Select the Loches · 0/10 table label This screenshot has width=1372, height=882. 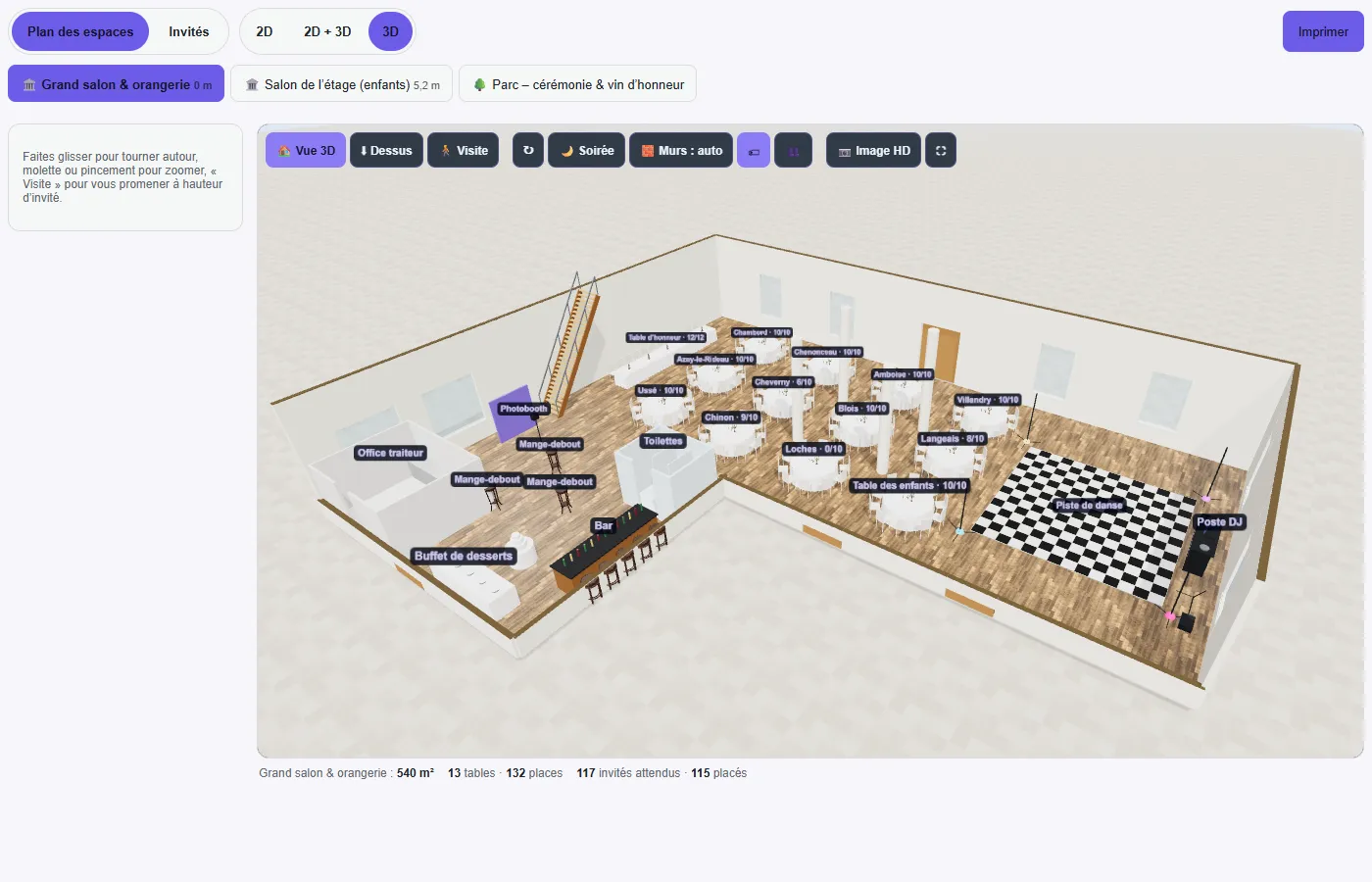pos(813,449)
